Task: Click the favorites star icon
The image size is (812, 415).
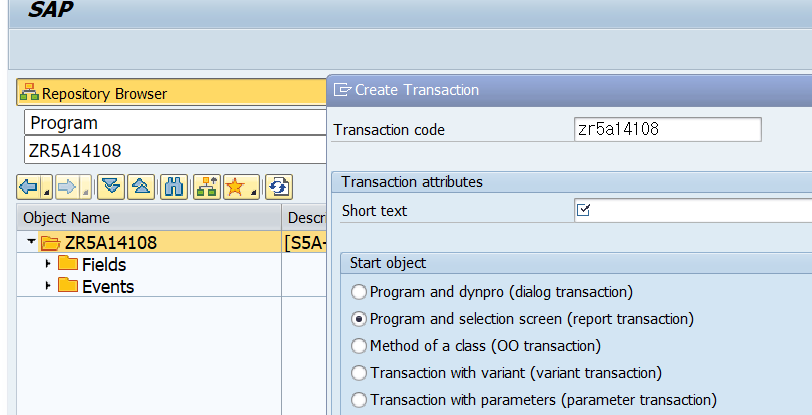Action: pos(235,187)
